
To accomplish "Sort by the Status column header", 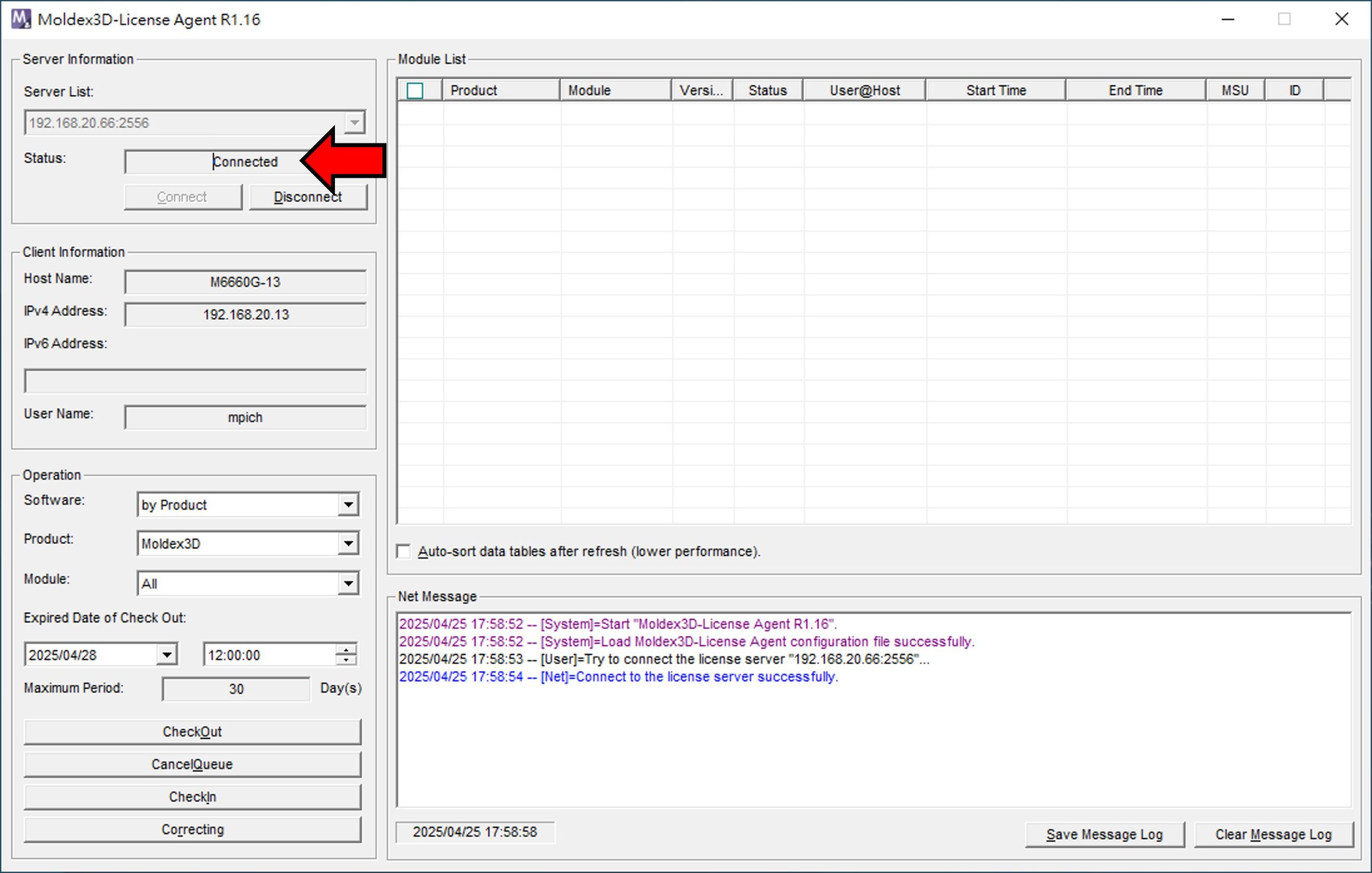I will pos(768,90).
